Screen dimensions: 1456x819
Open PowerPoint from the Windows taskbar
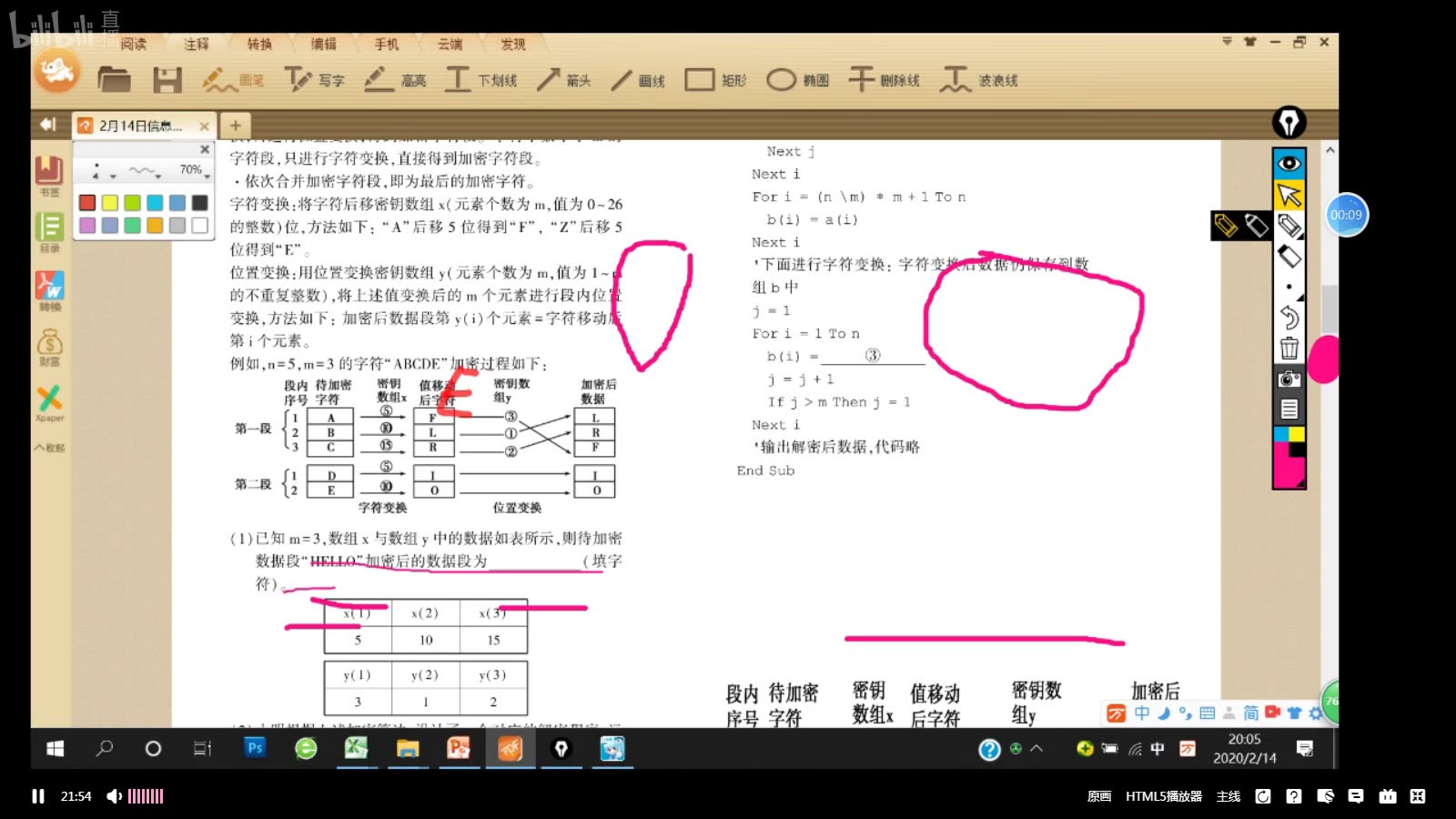(x=459, y=749)
